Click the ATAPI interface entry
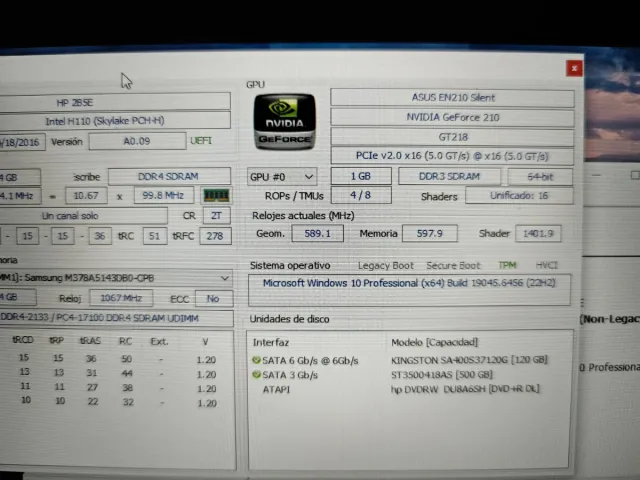 (276, 389)
